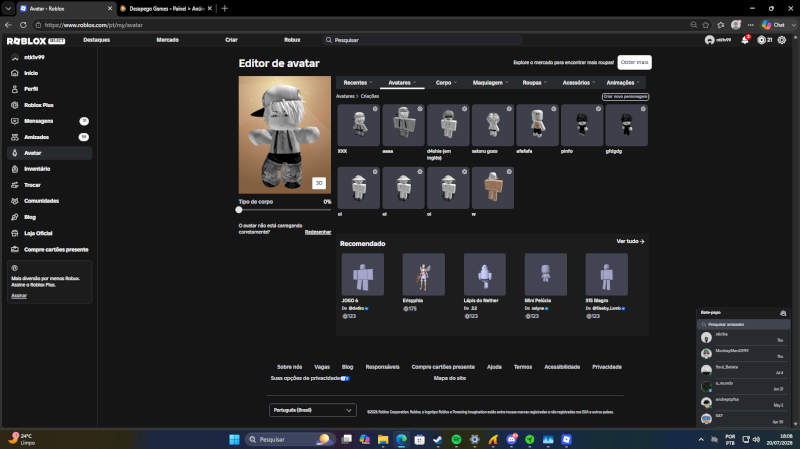Open the Termos footer link

(x=523, y=367)
